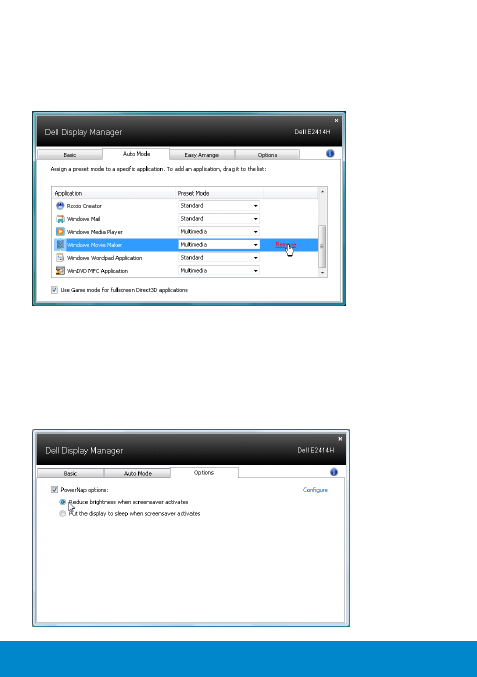Click Remove link for Windows Movie Maker

coord(285,245)
